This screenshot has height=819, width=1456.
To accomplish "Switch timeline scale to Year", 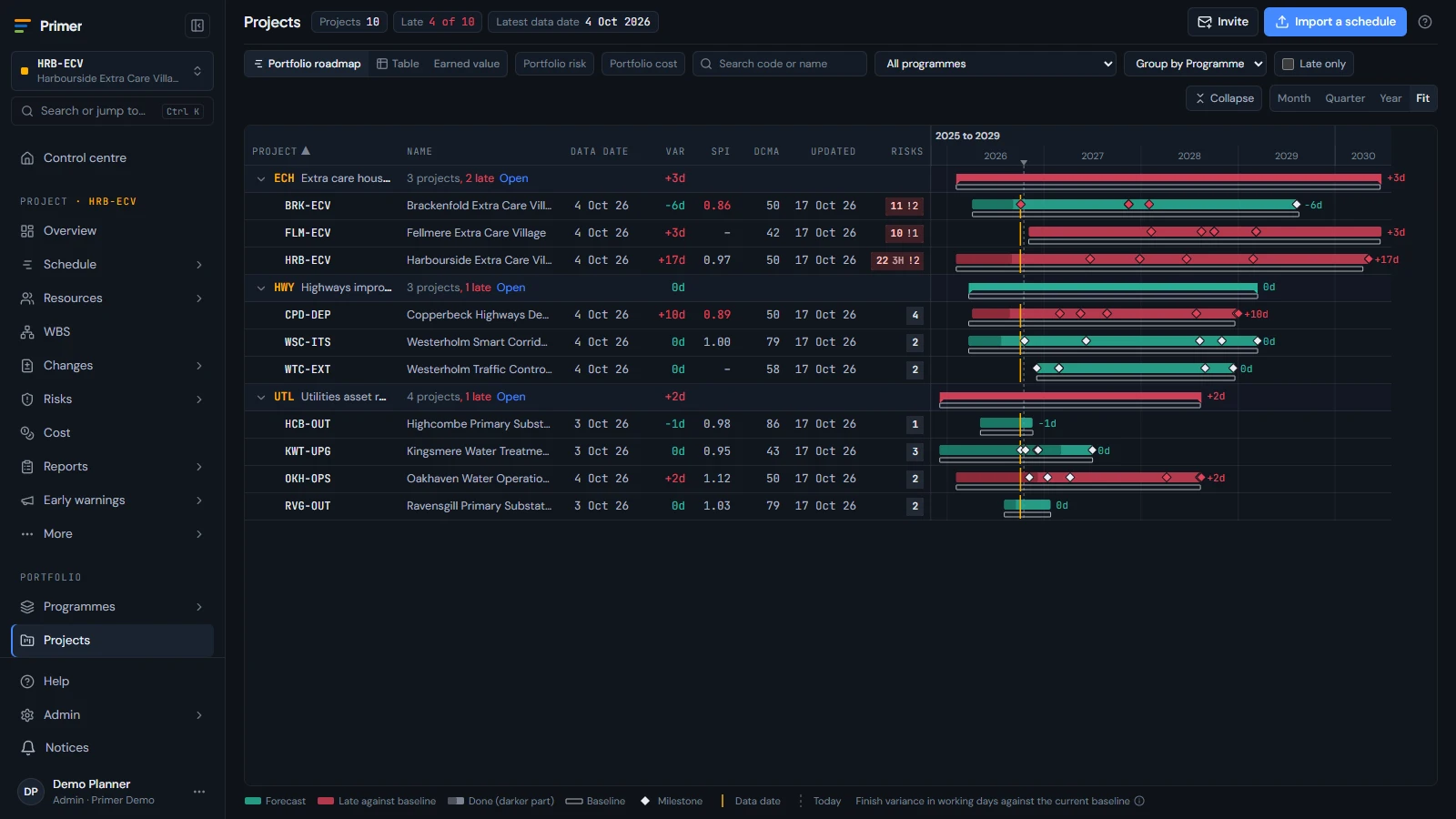I will coord(1390,98).
